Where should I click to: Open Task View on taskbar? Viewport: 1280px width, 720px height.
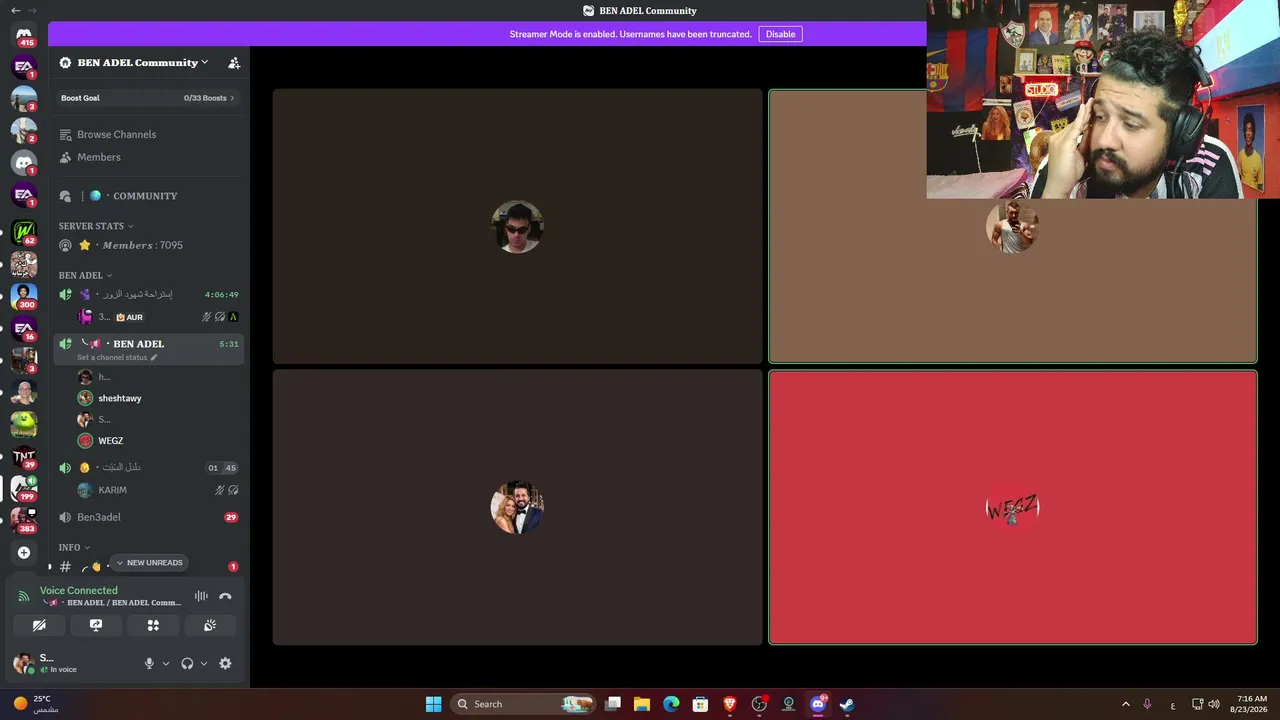(613, 704)
